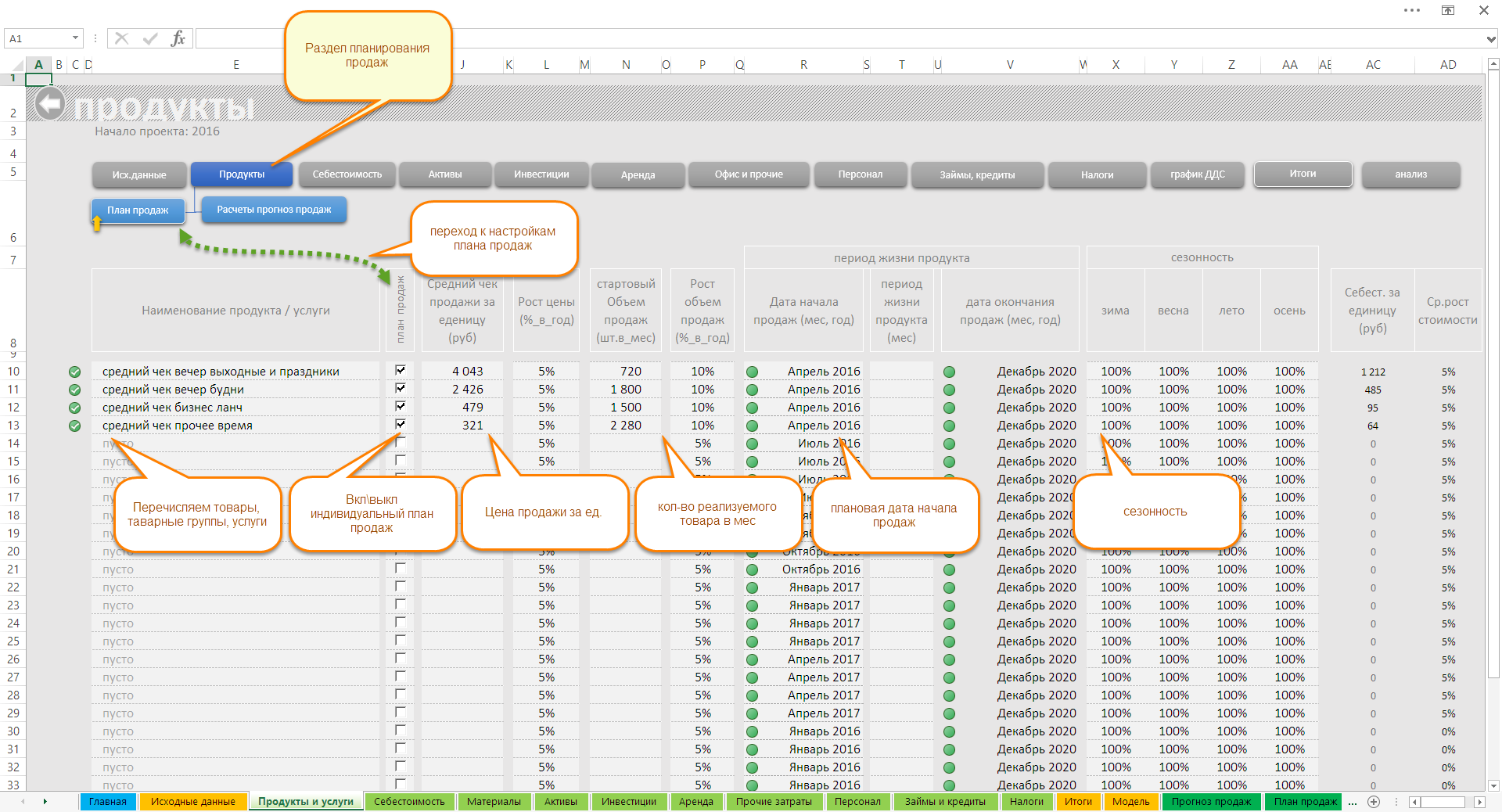Enable sales plan checkbox in row 14

[401, 442]
